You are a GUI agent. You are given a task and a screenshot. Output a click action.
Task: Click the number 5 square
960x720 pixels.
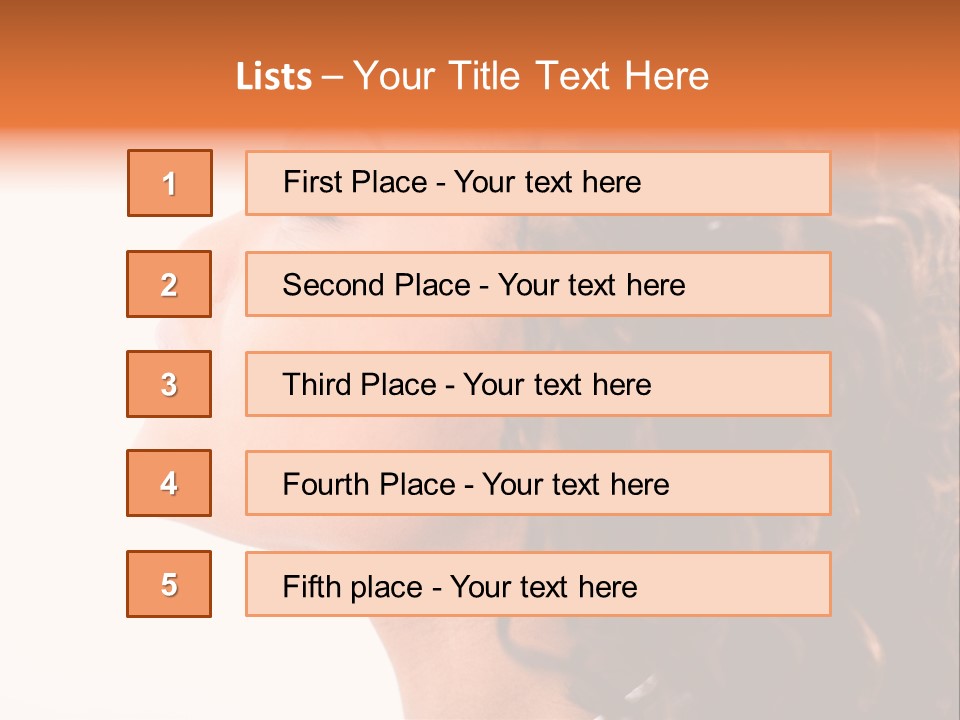click(x=169, y=584)
